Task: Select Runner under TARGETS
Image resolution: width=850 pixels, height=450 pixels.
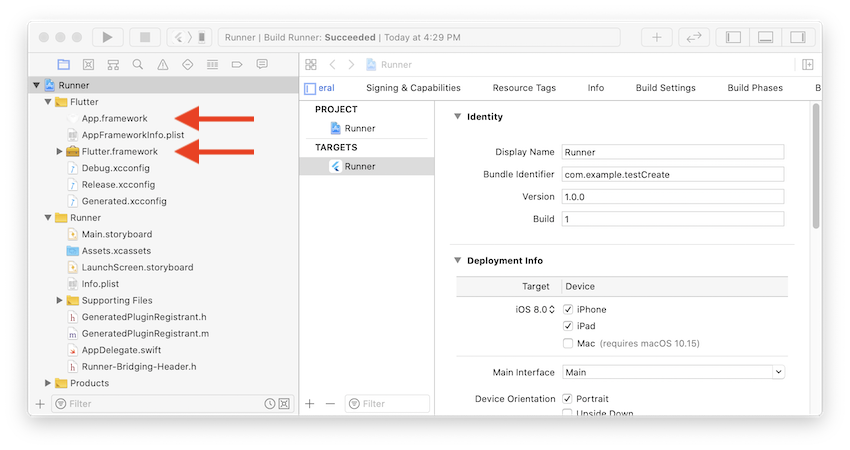Action: (x=366, y=166)
